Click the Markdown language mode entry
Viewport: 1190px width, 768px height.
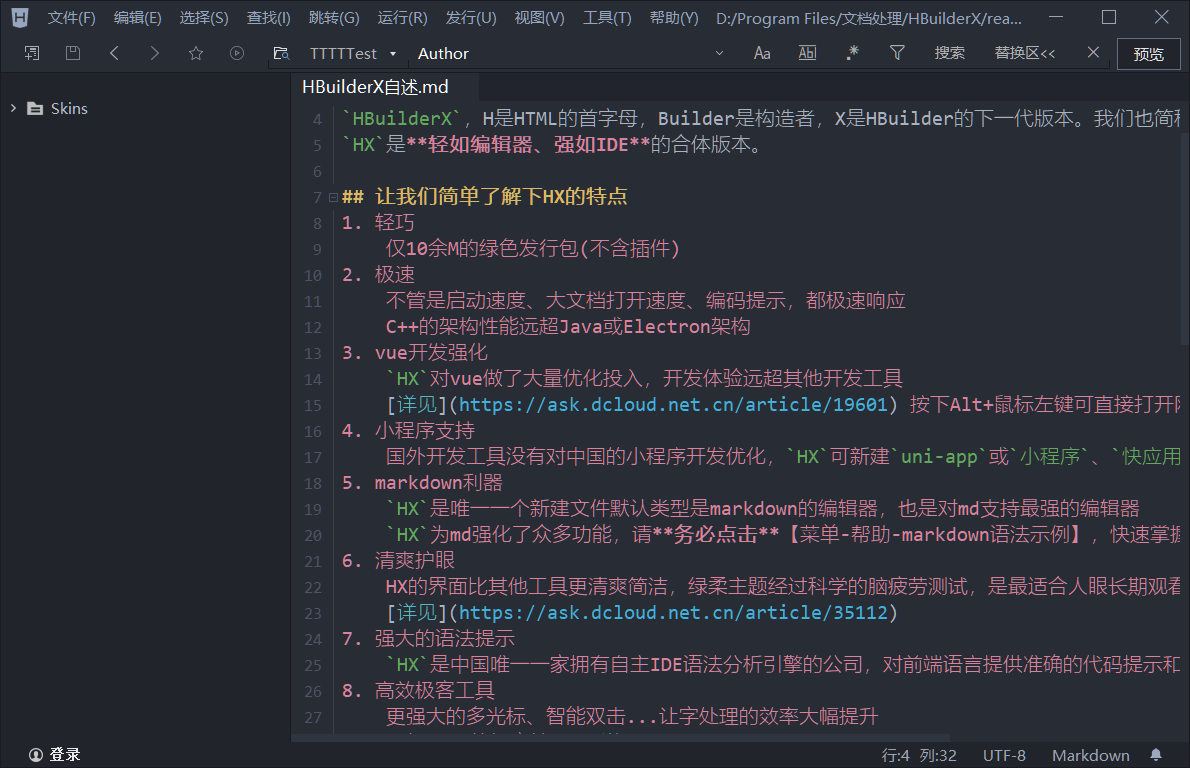(1091, 755)
